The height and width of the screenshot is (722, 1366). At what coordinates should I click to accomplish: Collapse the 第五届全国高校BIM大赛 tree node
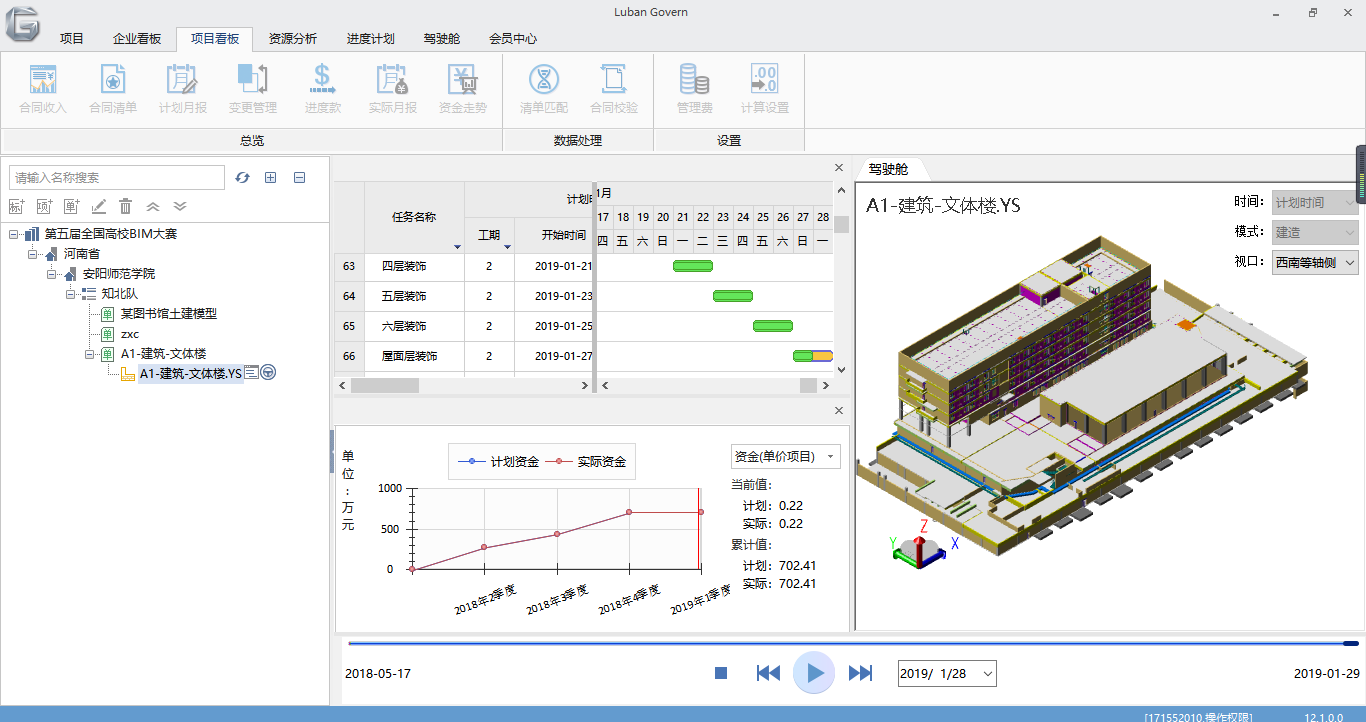click(x=13, y=234)
